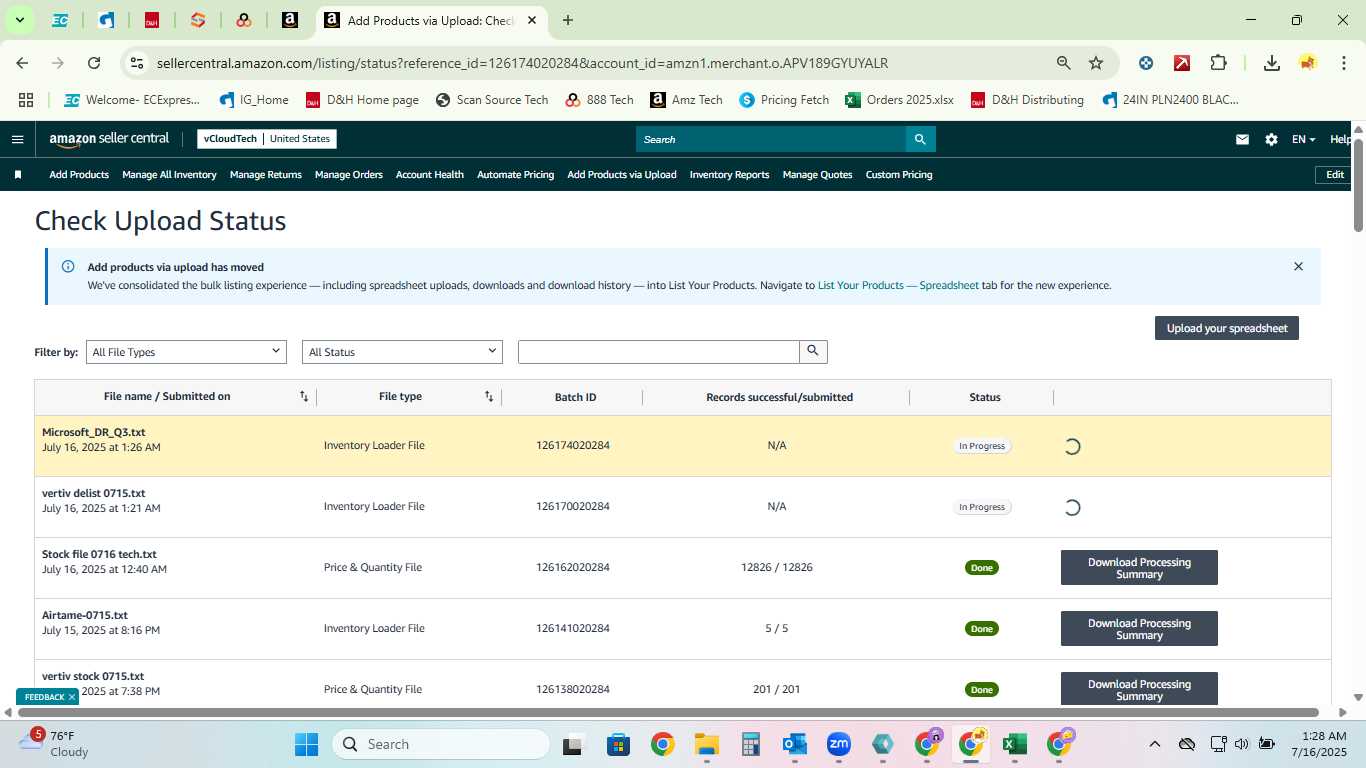Switch to the D&H browser tab
Screen dimensions: 1366x768
[x=152, y=20]
